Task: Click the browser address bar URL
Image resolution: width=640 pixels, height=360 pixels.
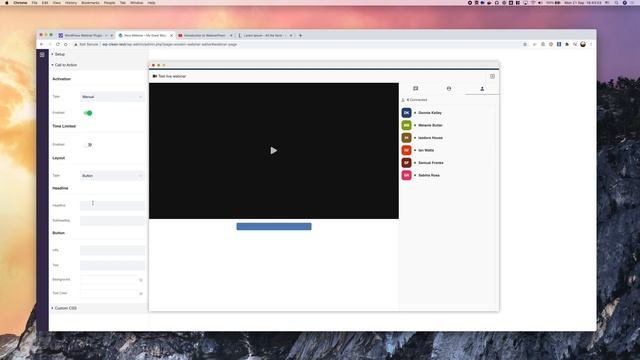Action: (169, 44)
